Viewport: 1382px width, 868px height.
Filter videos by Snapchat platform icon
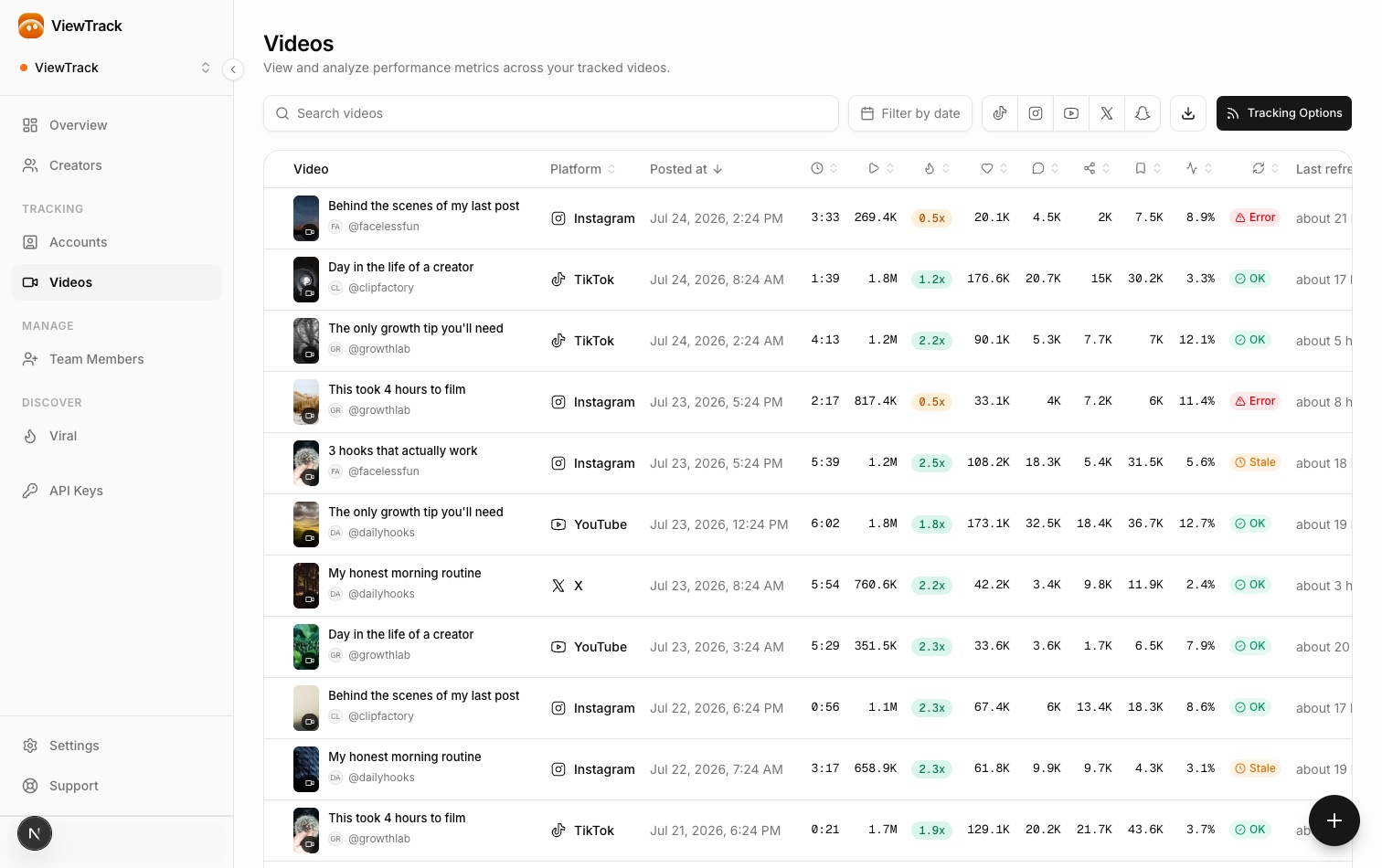tap(1143, 113)
